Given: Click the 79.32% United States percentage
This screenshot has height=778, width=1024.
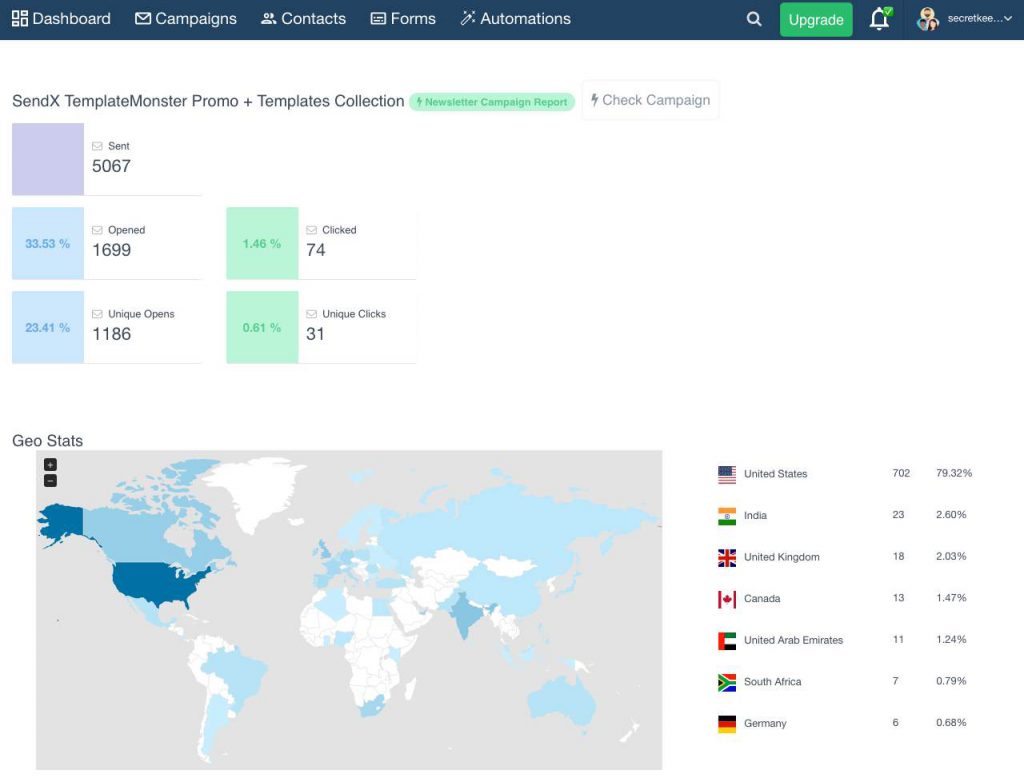Looking at the screenshot, I should pos(953,473).
